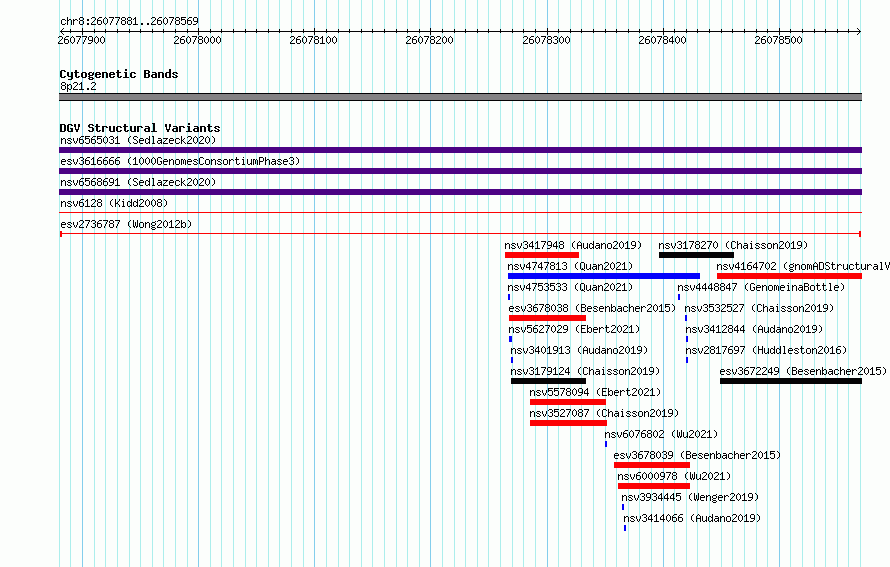Screen dimensions: 890x567
Task: Select the nsv4753533 (Quan2021) label
Action: click(x=570, y=287)
